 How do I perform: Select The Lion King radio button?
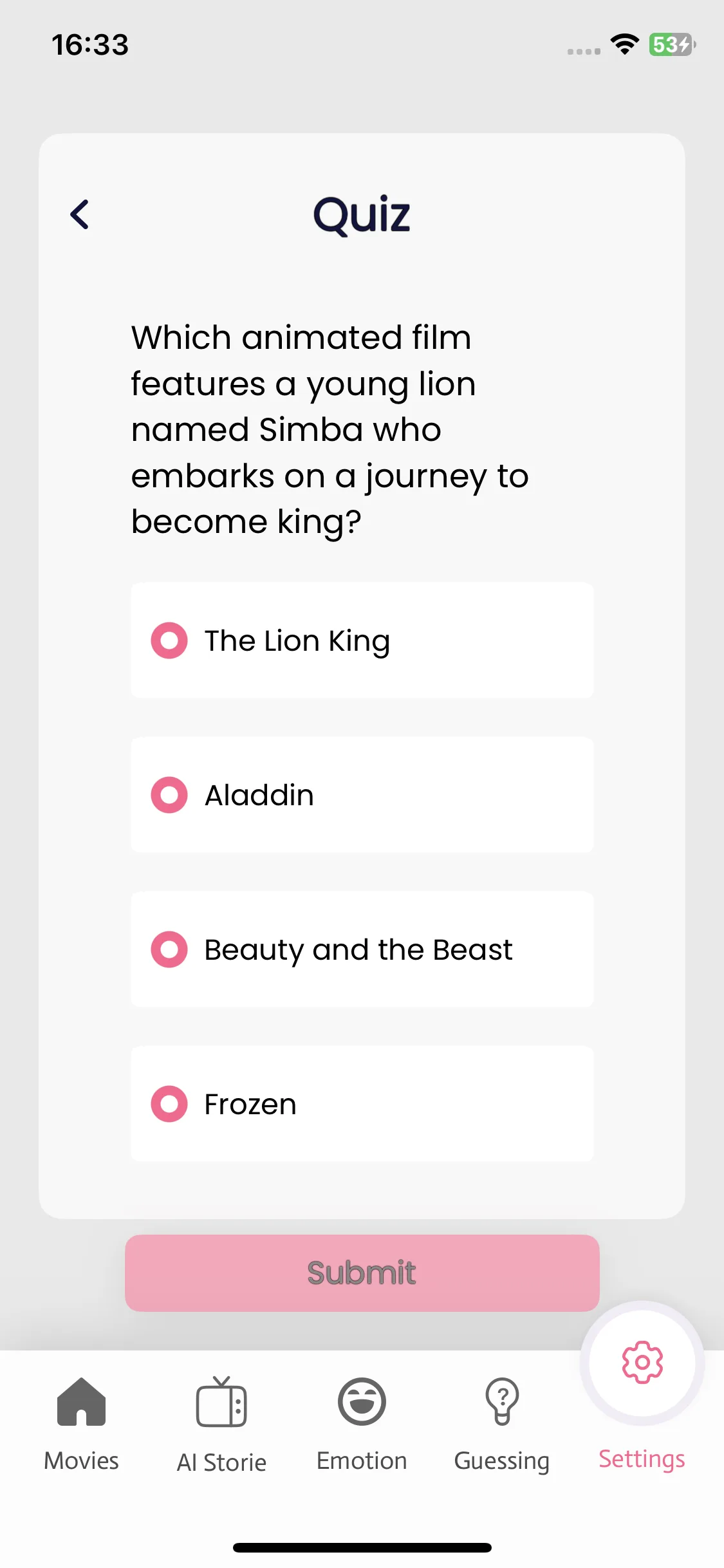click(x=169, y=640)
